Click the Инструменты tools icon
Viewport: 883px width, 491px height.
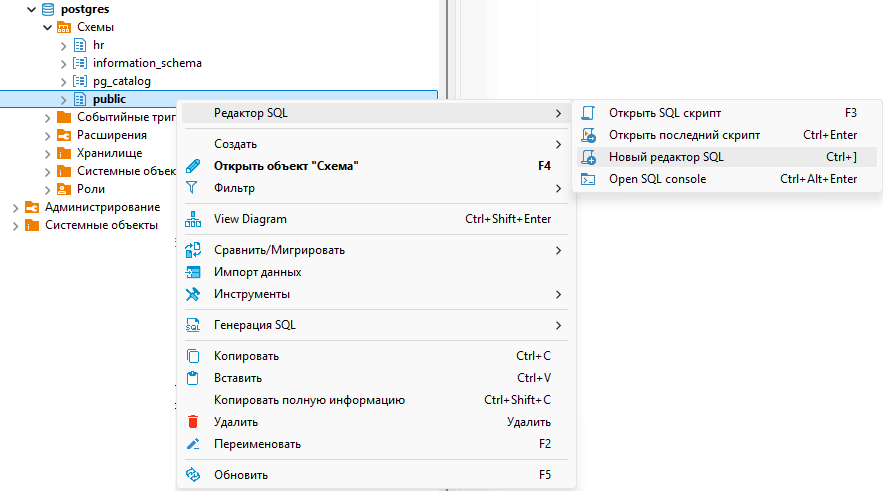click(193, 294)
